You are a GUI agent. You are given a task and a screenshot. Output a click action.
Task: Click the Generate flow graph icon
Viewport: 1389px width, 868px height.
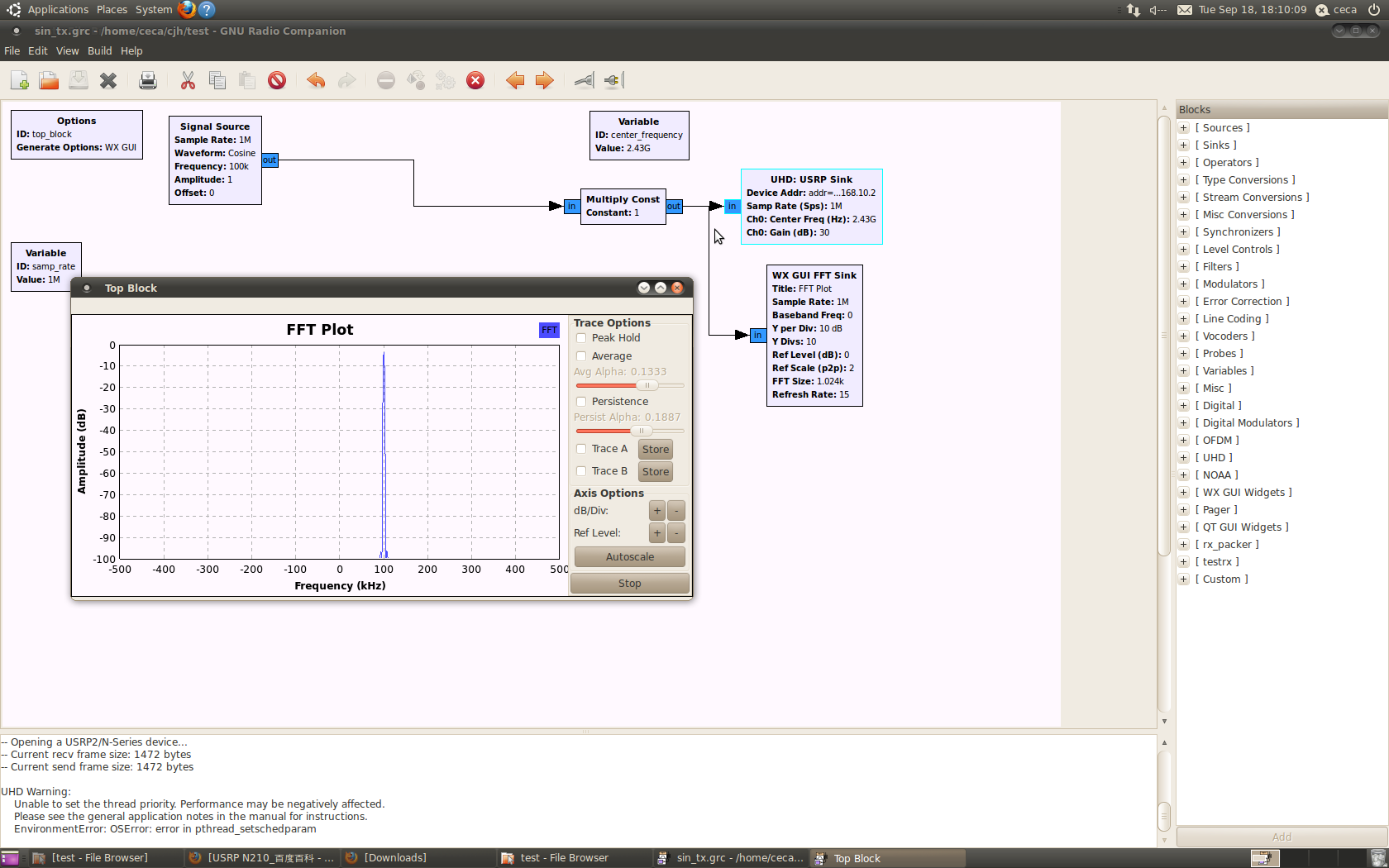416,80
